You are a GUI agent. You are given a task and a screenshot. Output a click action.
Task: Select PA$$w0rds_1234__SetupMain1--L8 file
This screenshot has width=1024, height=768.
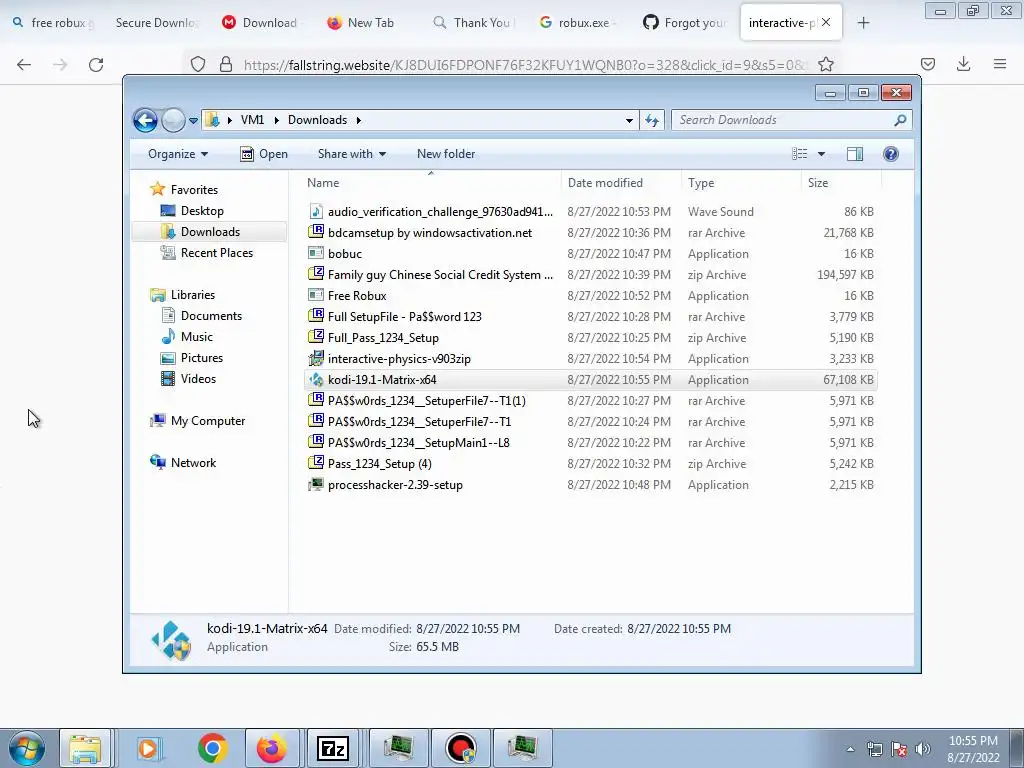[419, 443]
